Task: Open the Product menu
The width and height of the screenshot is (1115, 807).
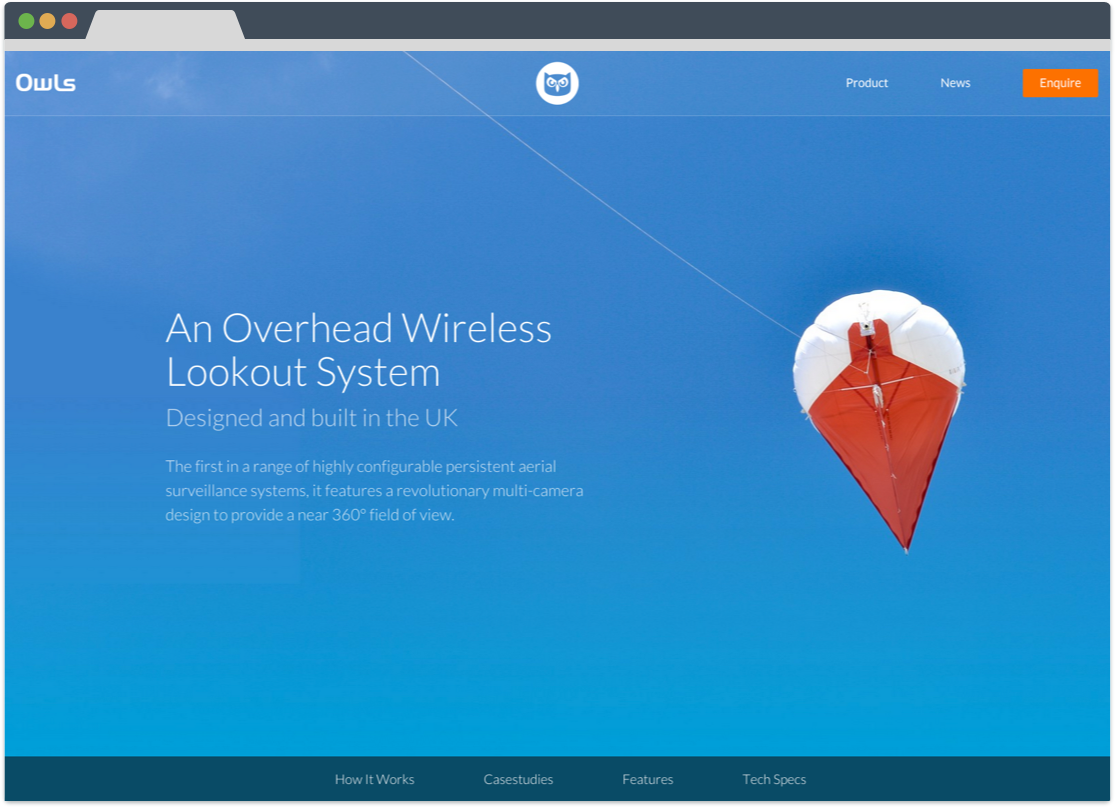Action: [866, 83]
